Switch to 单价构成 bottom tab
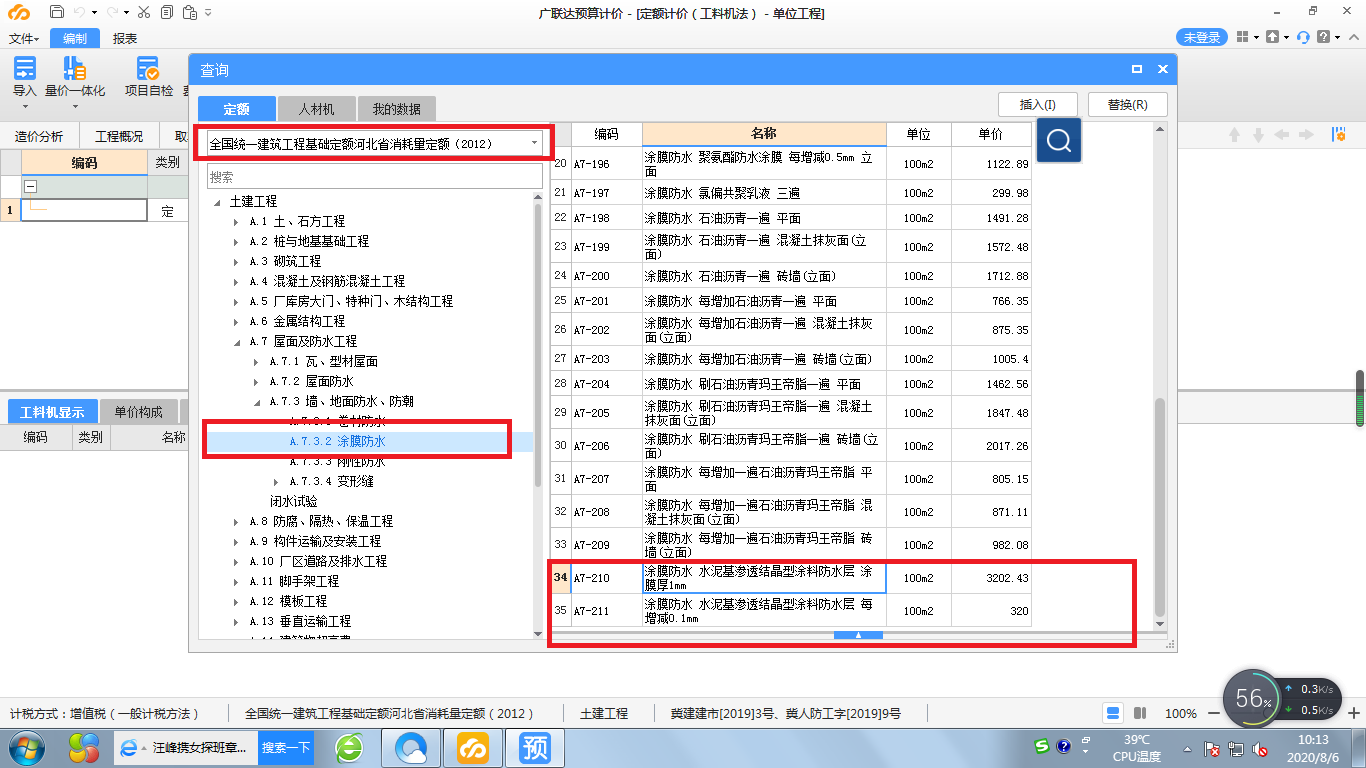Screen dimensions: 1366x768 138,412
